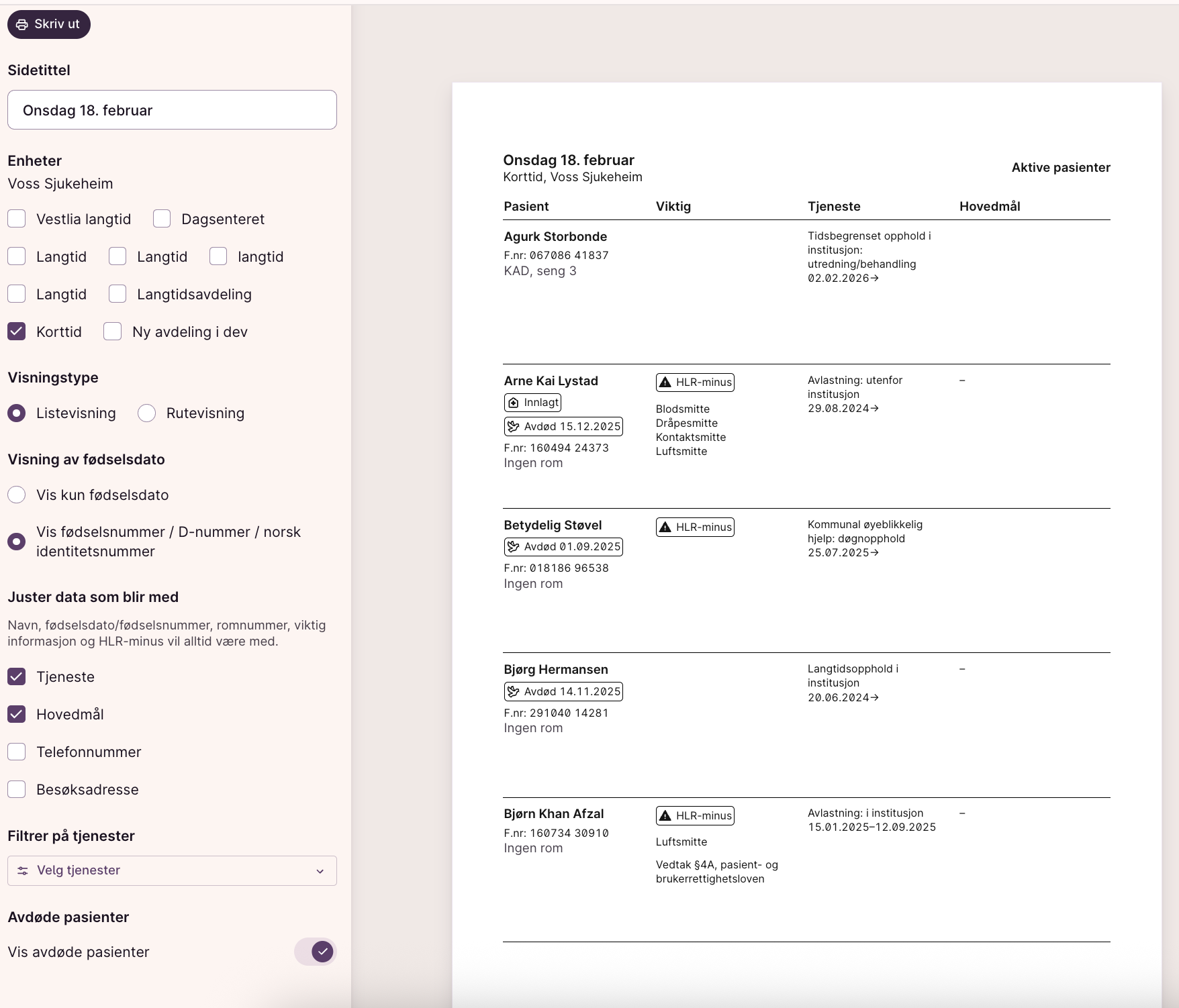The image size is (1179, 1008).
Task: Tick the Langtidsavdeling checkbox
Action: [x=117, y=294]
